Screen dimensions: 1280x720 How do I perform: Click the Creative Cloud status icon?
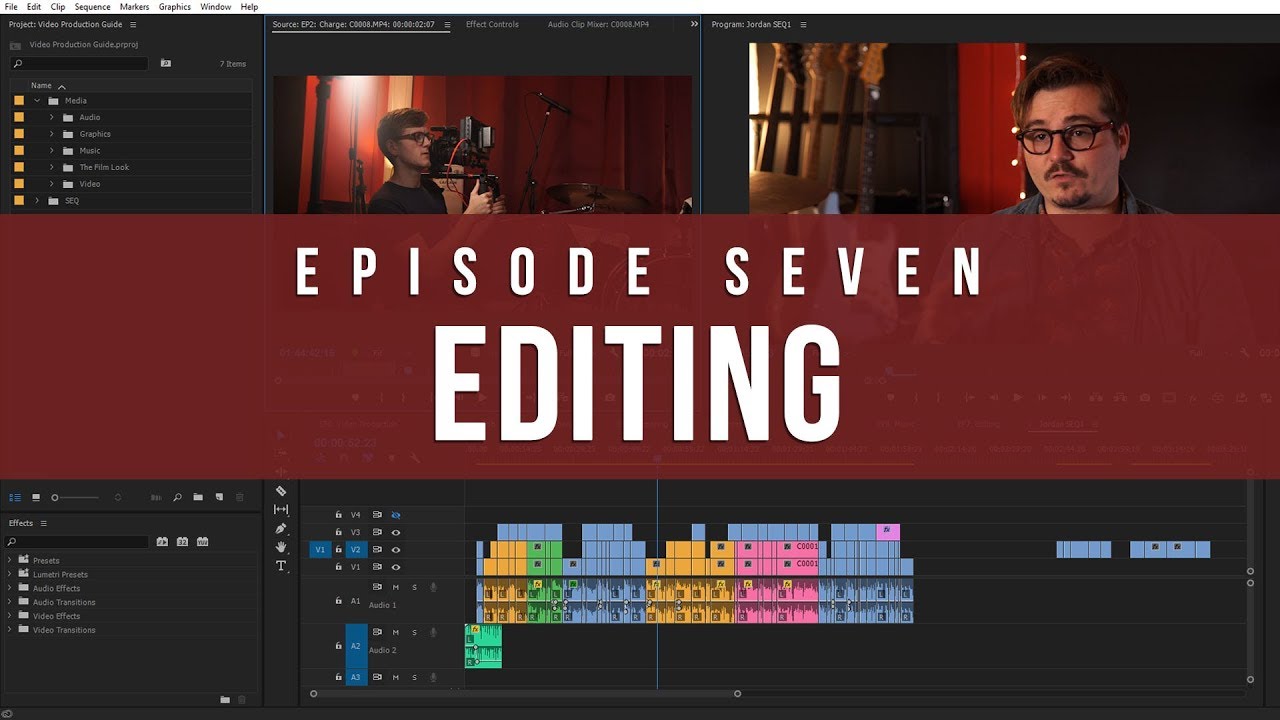7,713
